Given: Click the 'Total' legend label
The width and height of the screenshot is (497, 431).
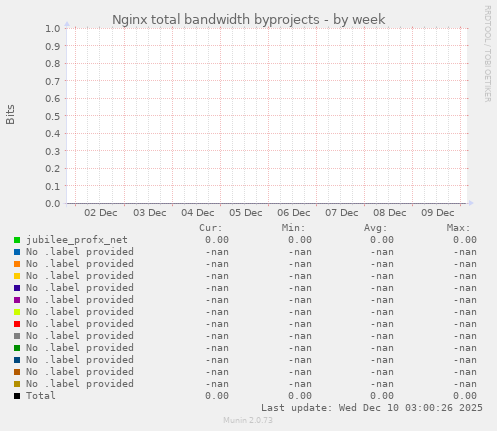Looking at the screenshot, I should [x=41, y=396].
